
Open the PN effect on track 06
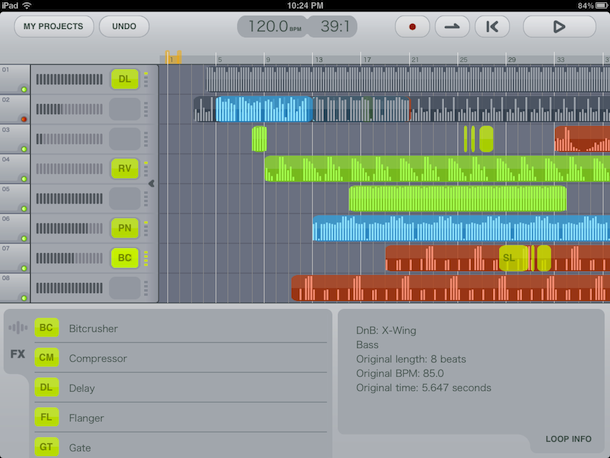coord(124,229)
